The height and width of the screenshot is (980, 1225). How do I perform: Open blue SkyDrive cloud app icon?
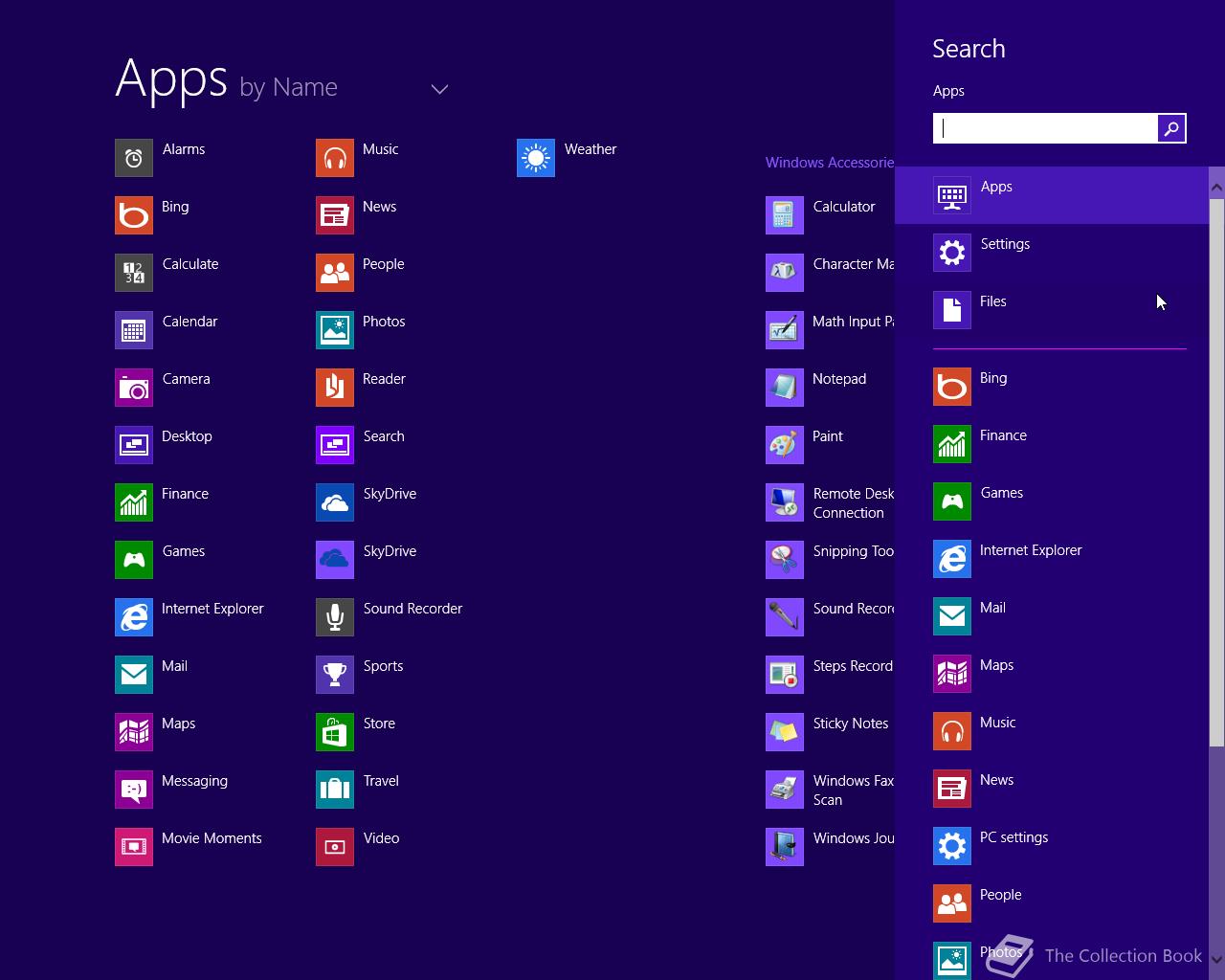coord(335,502)
